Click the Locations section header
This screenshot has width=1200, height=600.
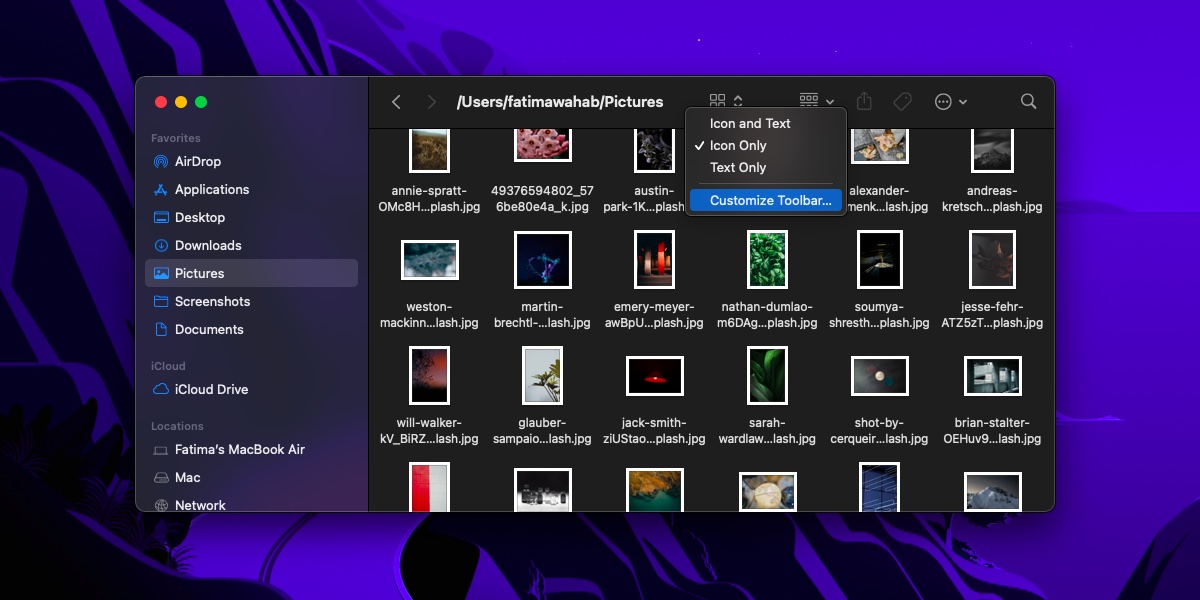(x=177, y=426)
